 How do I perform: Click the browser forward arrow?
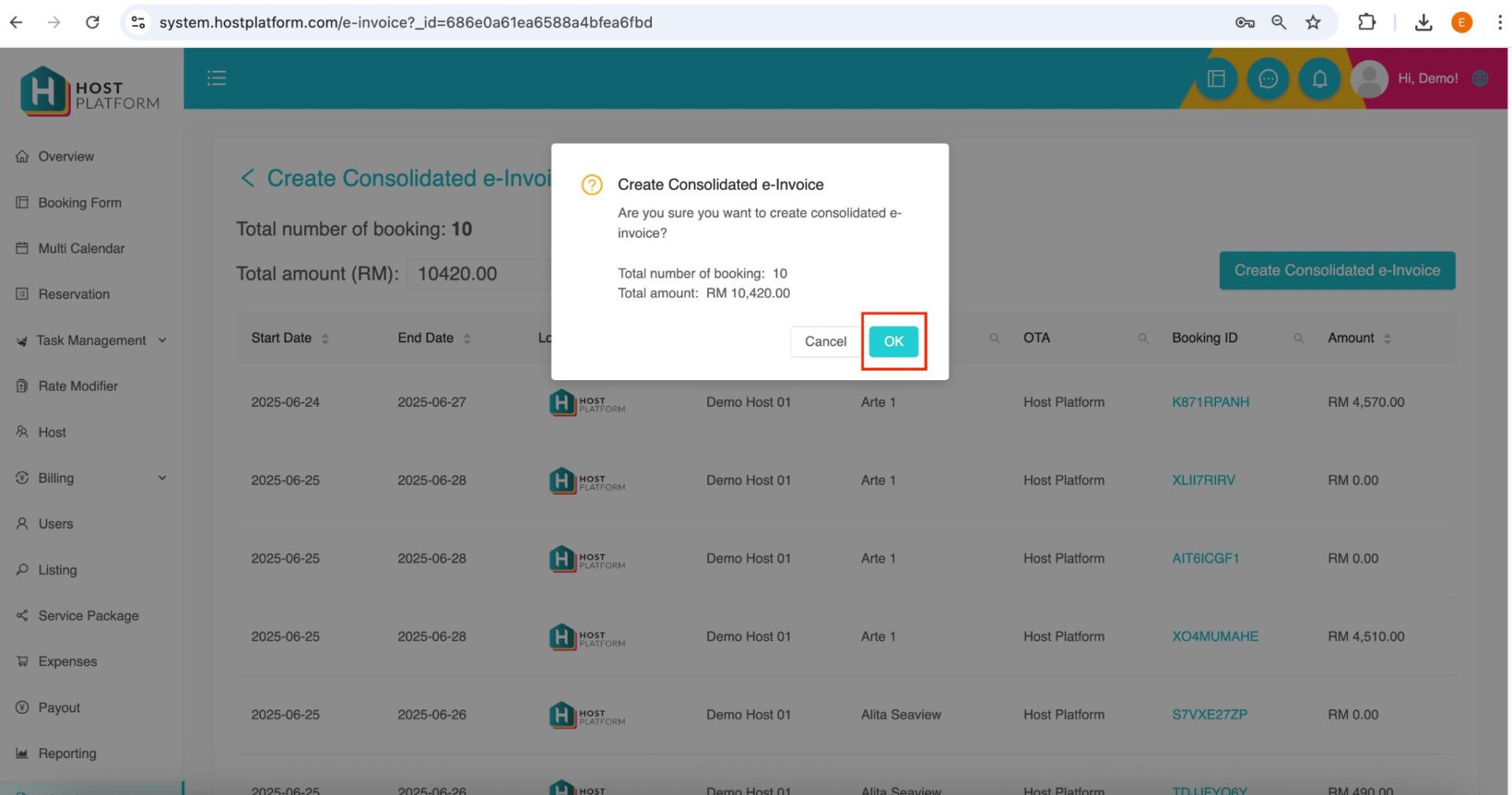click(x=54, y=22)
